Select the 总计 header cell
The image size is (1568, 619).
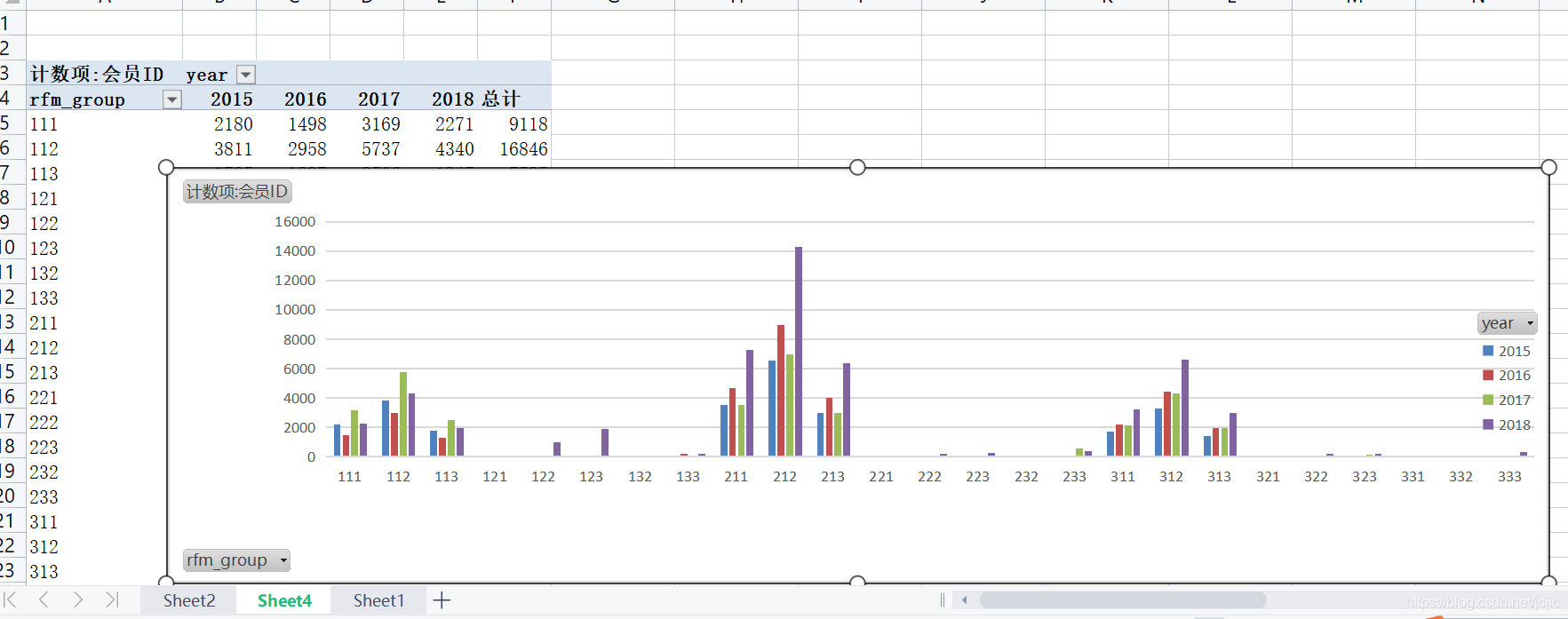514,99
